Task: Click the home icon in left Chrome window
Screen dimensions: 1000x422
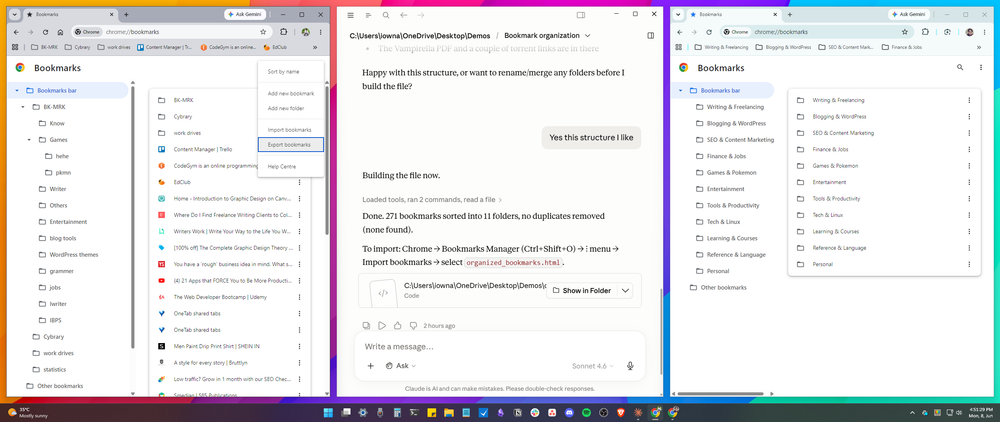Action: click(x=59, y=32)
